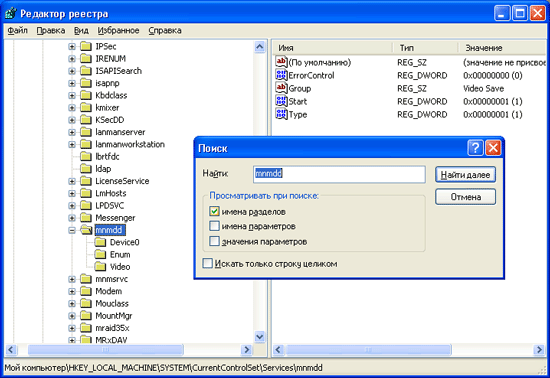Open the Вид menu

(x=81, y=31)
